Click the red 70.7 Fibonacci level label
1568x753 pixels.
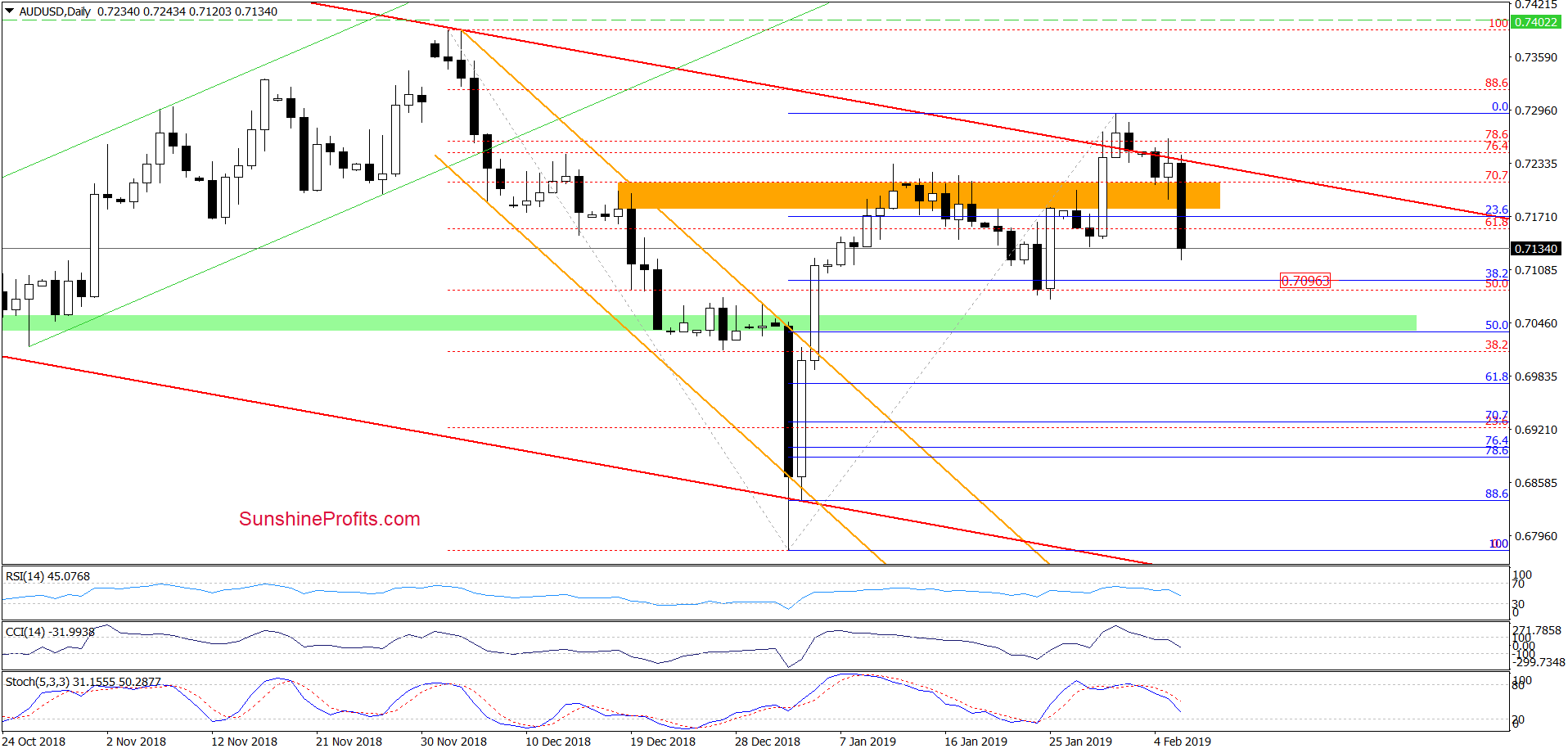click(1496, 175)
